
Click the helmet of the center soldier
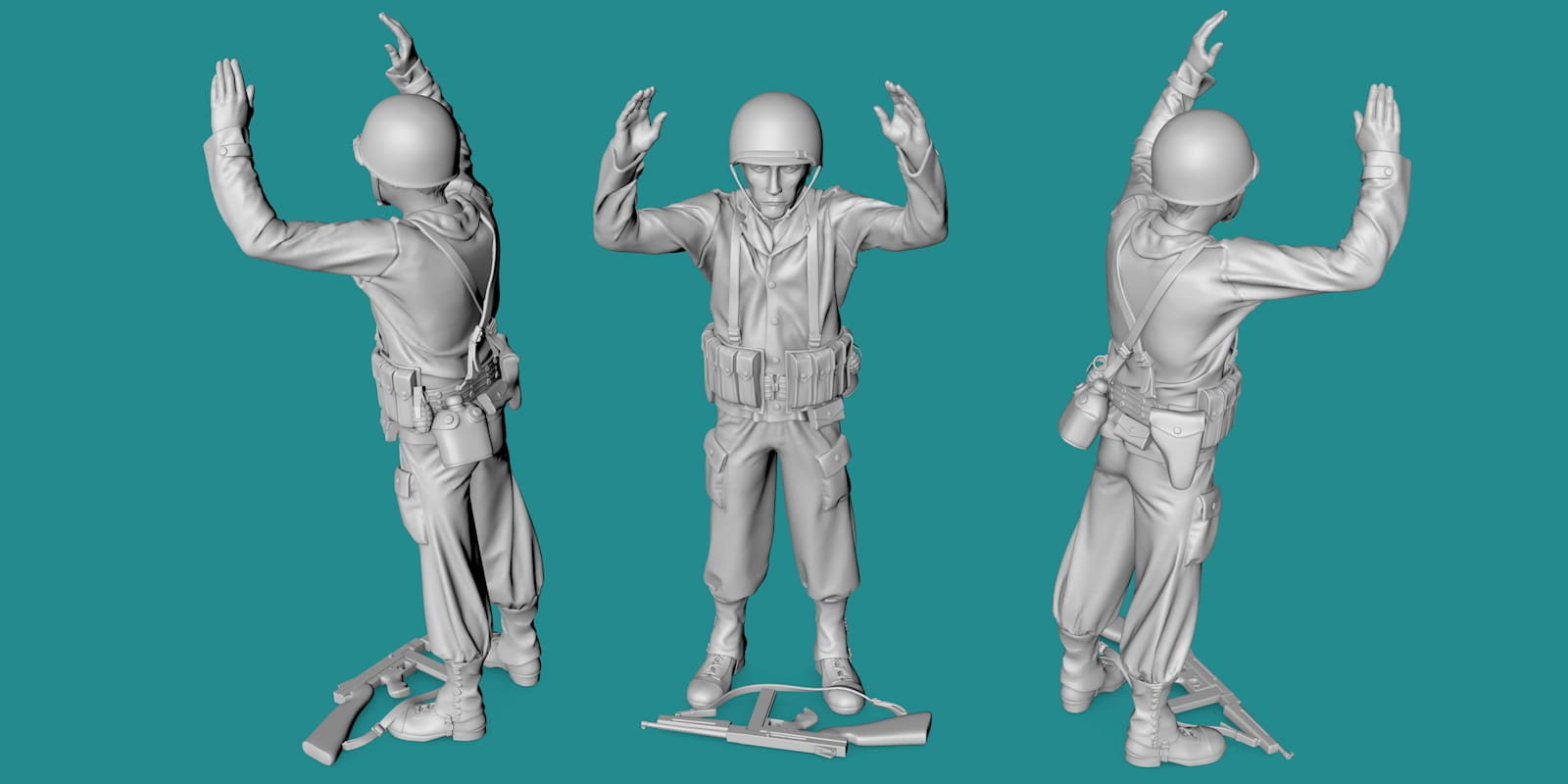[775, 125]
